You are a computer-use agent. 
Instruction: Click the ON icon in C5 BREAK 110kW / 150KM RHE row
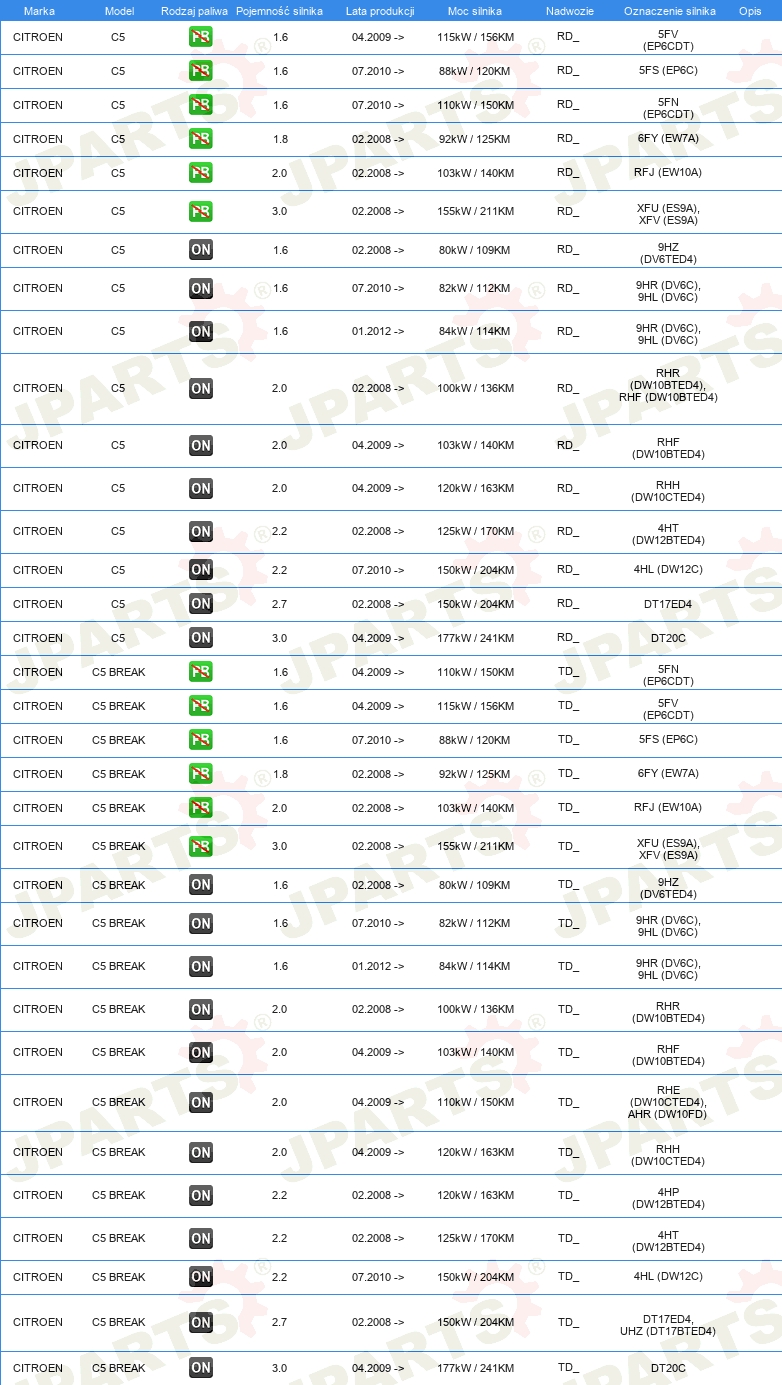[x=201, y=1103]
